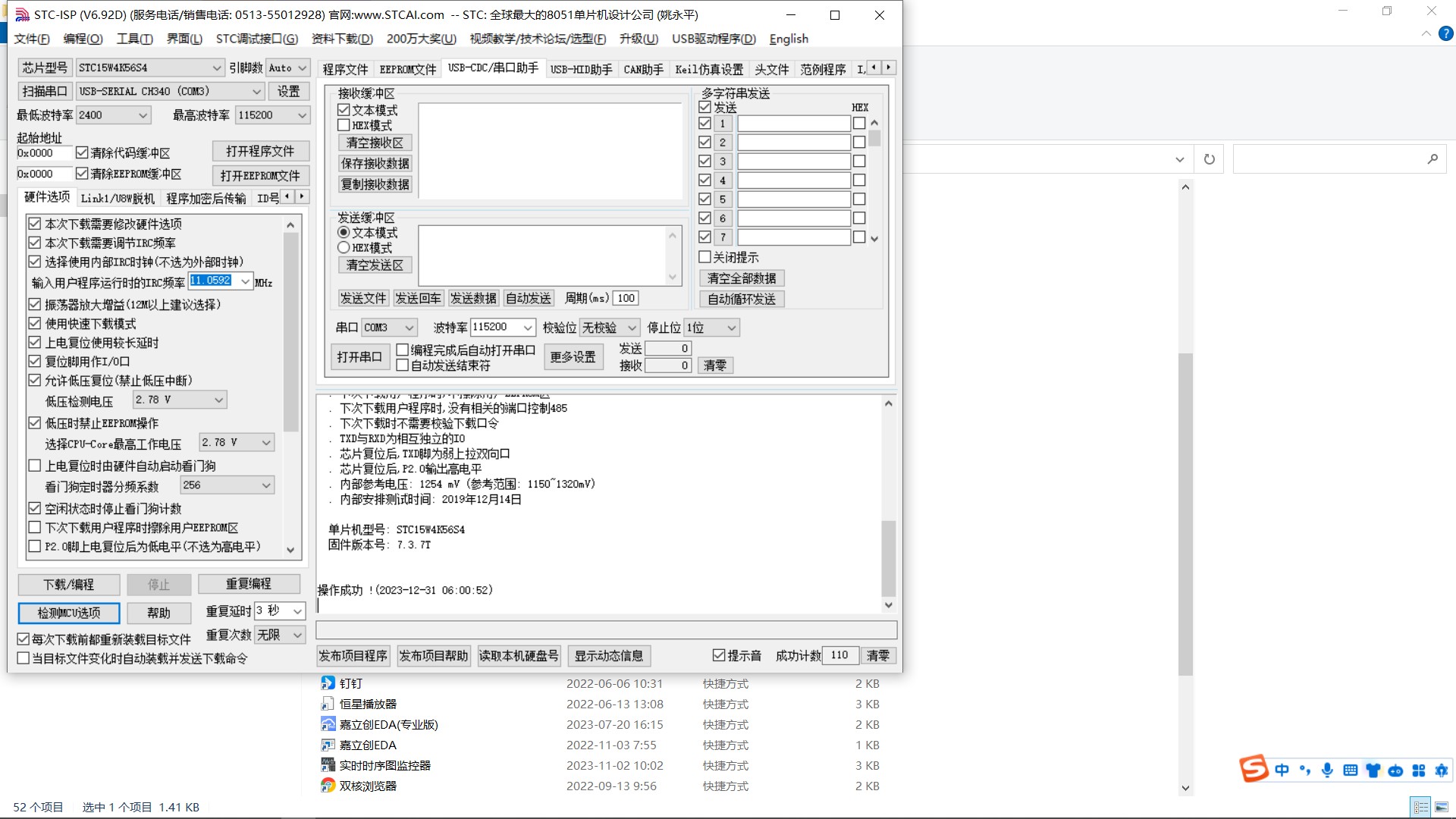Open Sogou soft keyboard icon
Viewport: 1456px width, 819px height.
pos(1350,770)
